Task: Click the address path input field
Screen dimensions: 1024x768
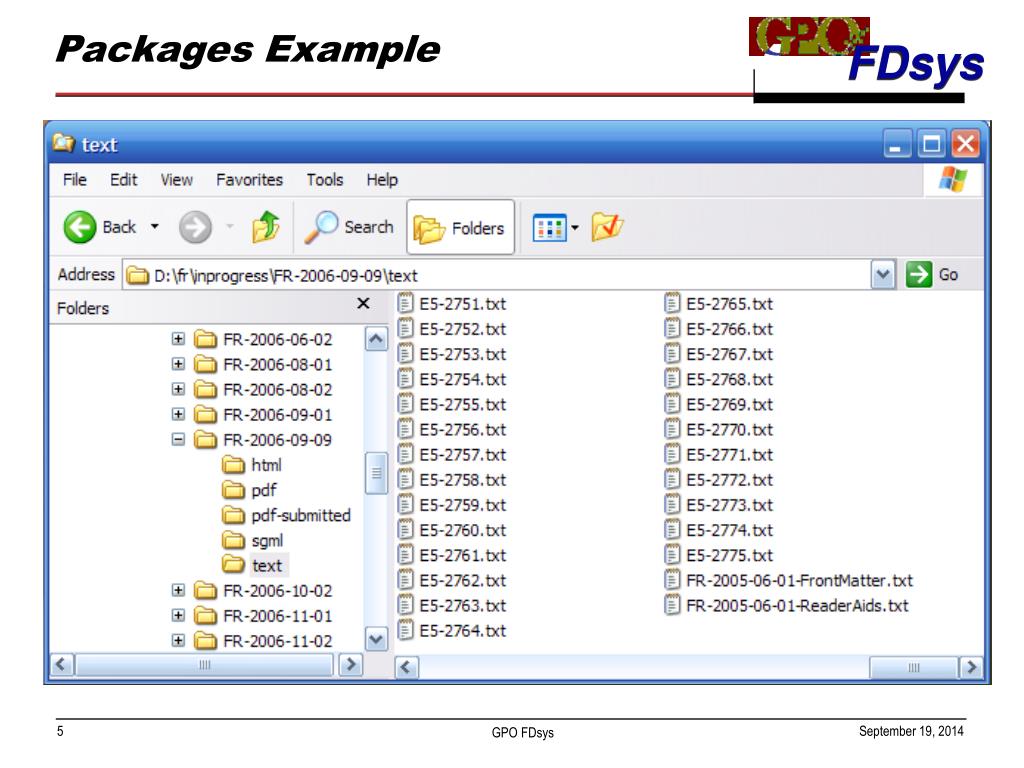Action: [496, 275]
